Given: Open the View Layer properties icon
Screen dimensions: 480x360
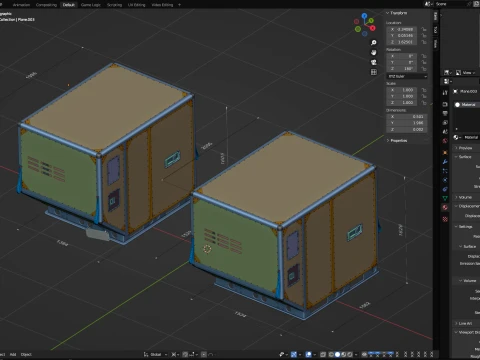Looking at the screenshot, I should [445, 123].
